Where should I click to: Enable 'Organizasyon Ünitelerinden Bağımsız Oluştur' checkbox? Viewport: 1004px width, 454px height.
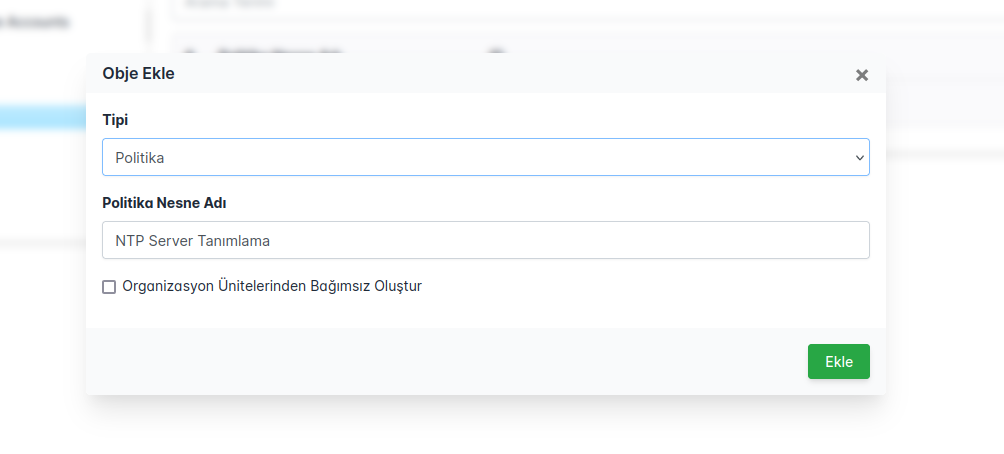pos(109,287)
